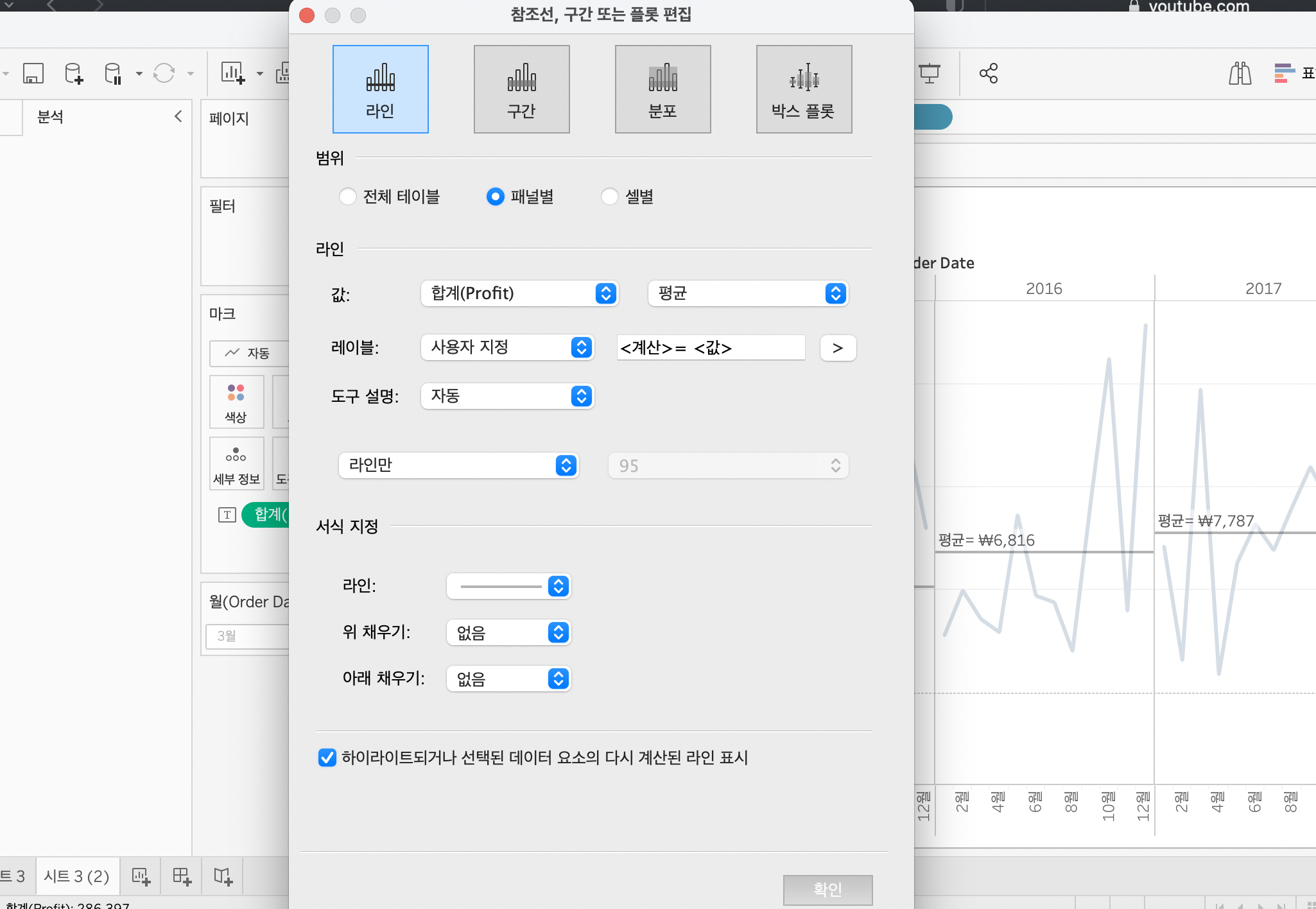Viewport: 1316px width, 909px height.
Task: Switch to the 구간 tab
Action: (521, 89)
